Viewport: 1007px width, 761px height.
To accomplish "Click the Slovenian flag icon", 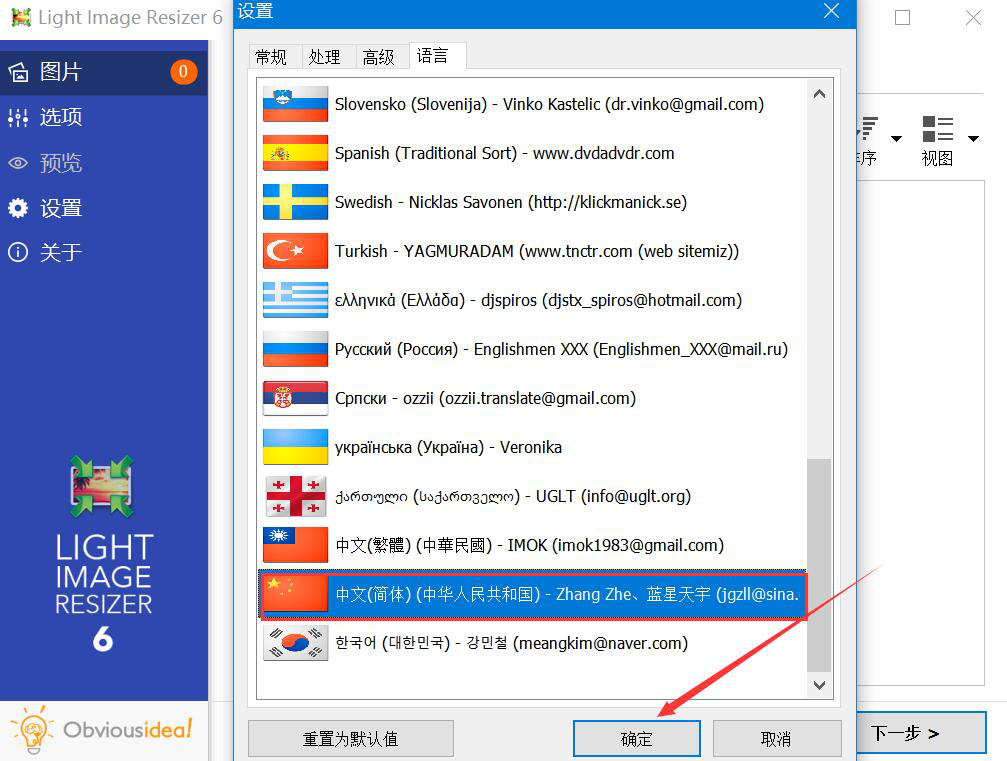I will coord(295,104).
